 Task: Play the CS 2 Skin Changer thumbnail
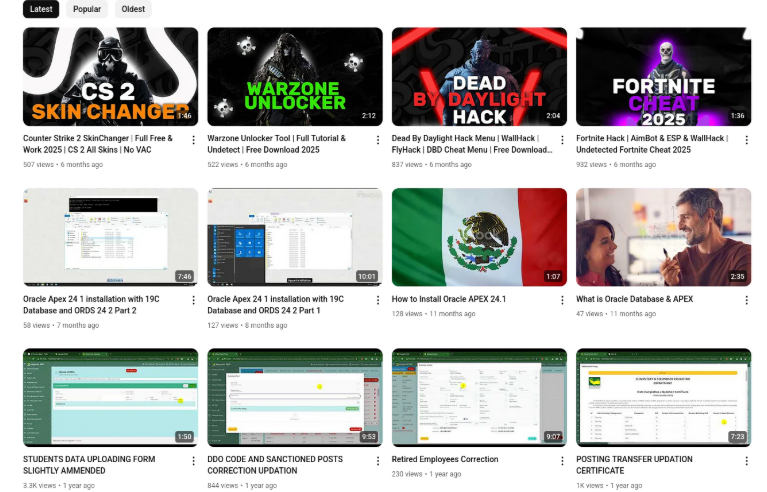tap(110, 76)
